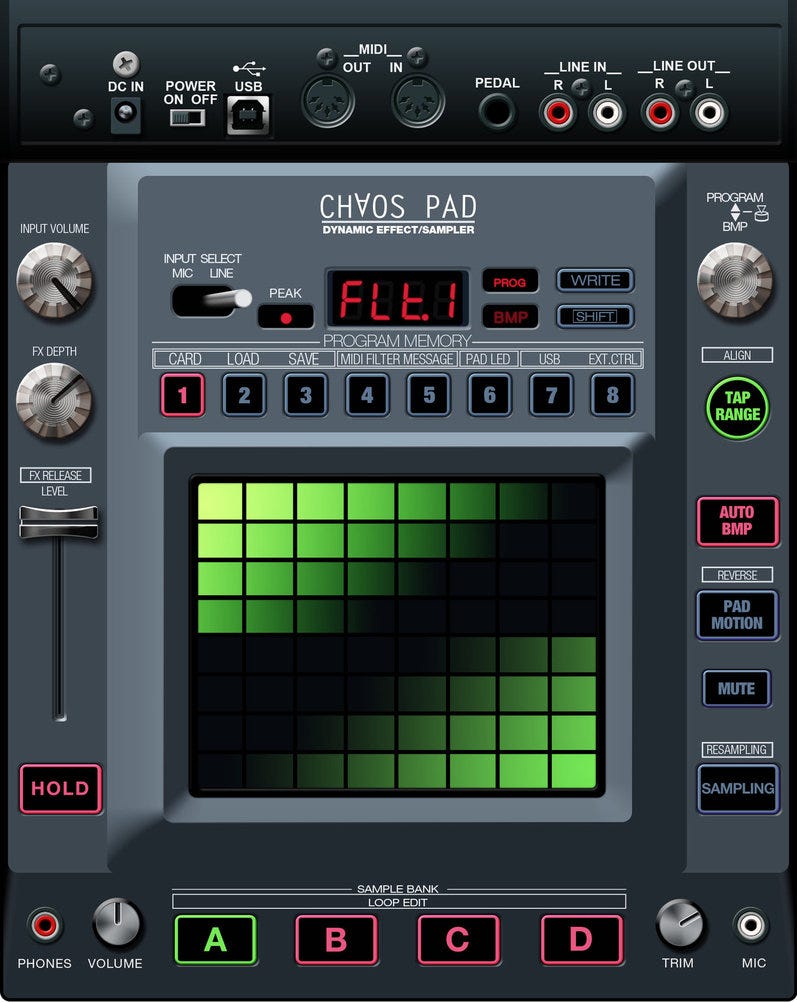Click the RESAMPLING label
797x1002 pixels.
pos(736,750)
